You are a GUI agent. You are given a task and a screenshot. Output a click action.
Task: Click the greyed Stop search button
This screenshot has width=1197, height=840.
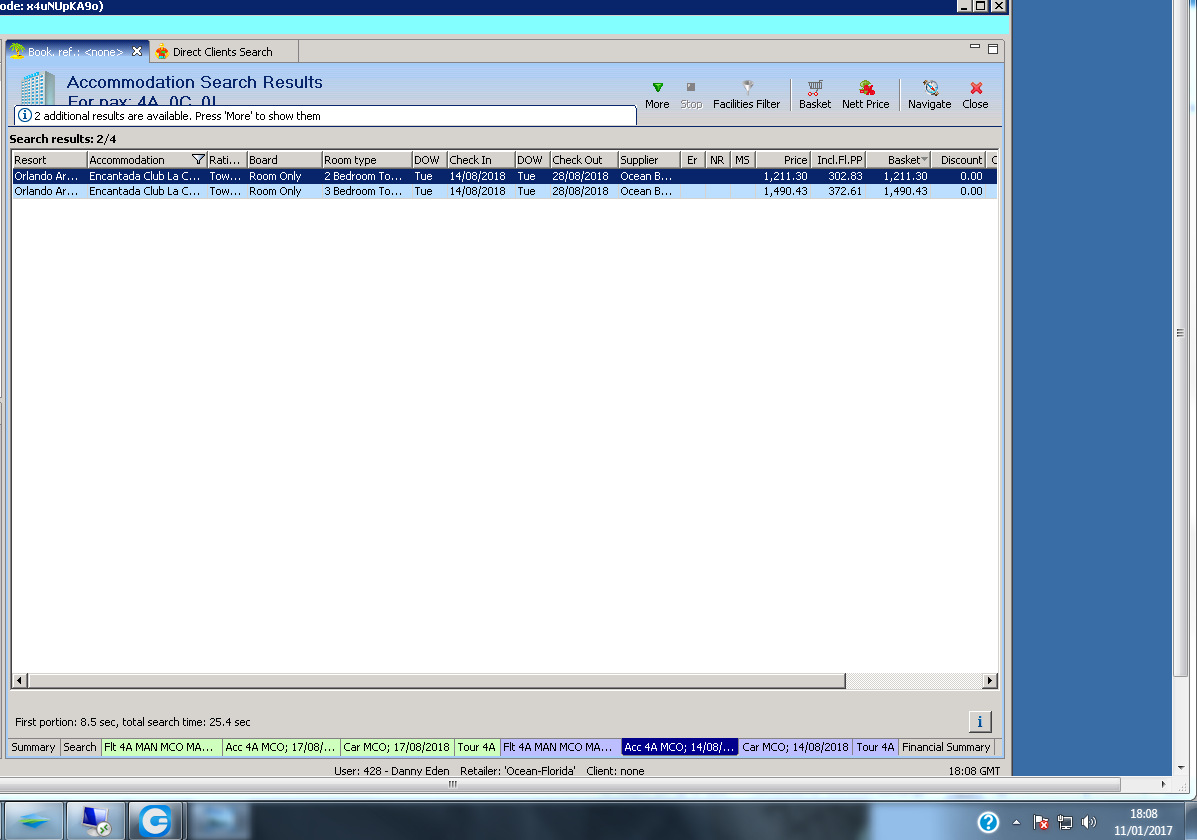[691, 95]
